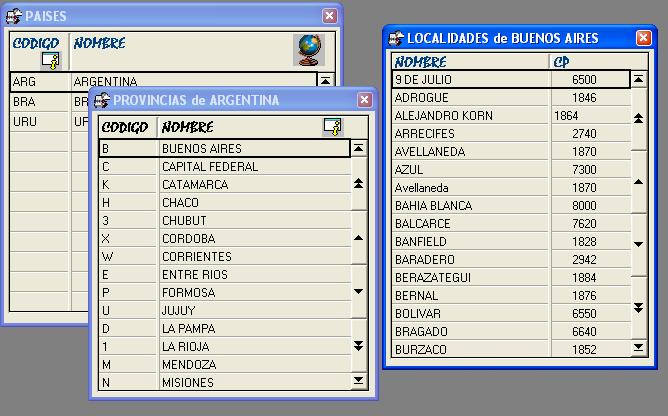
Task: Click the PROVINCIAS de ARGENTINA title icon
Action: coord(102,100)
